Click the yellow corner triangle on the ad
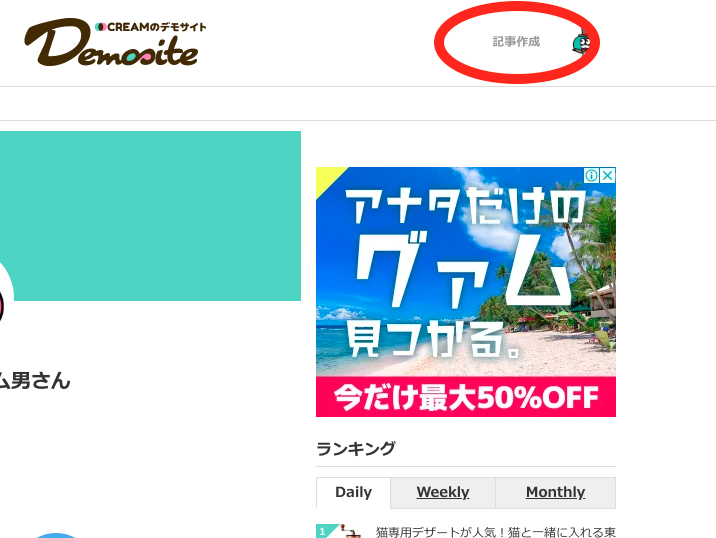This screenshot has width=716, height=538. pyautogui.click(x=326, y=178)
